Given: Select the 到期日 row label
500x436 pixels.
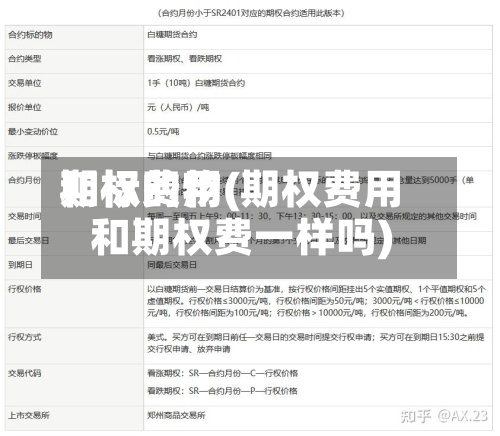Looking at the screenshot, I should [x=21, y=265].
